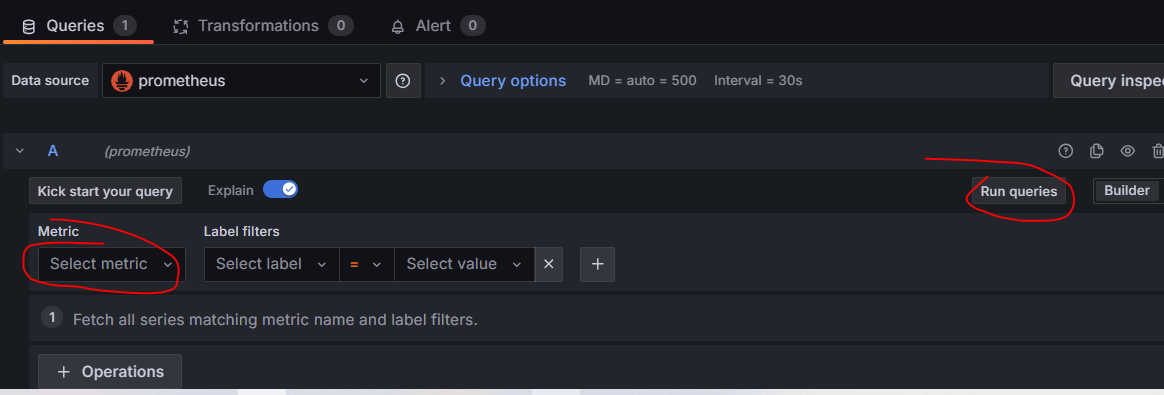1164x395 pixels.
Task: Select Builder editor mode
Action: tap(1127, 191)
